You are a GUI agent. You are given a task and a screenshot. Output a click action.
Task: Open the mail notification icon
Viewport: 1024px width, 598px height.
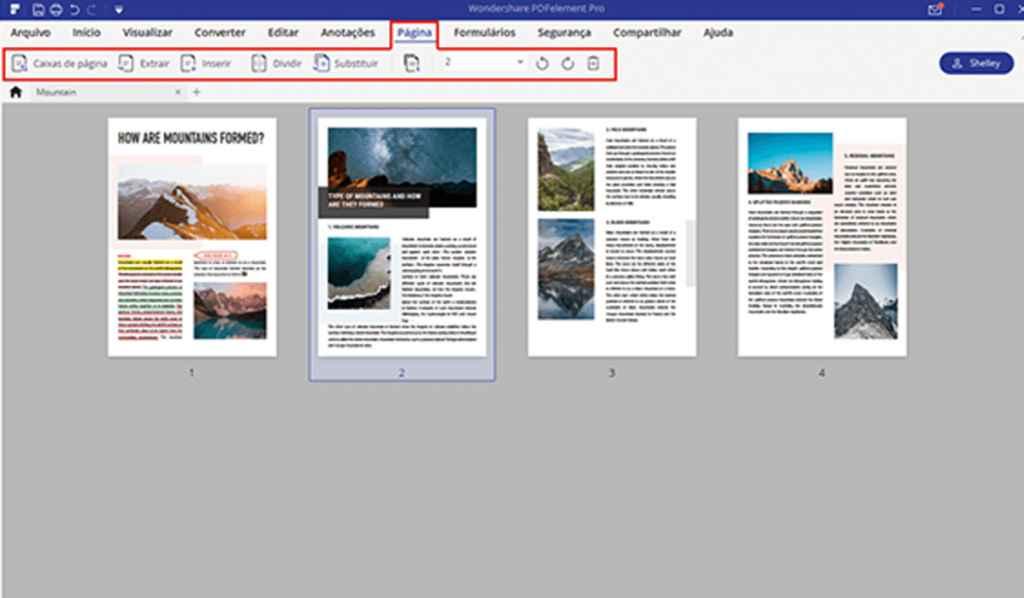[x=935, y=9]
